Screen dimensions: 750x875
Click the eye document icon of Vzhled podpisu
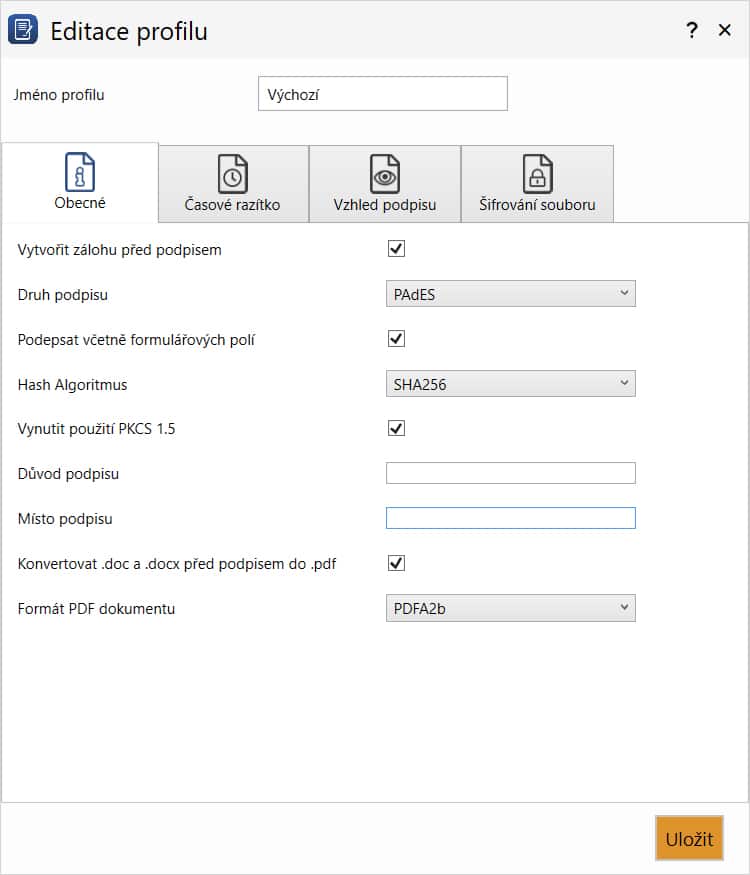click(x=385, y=174)
